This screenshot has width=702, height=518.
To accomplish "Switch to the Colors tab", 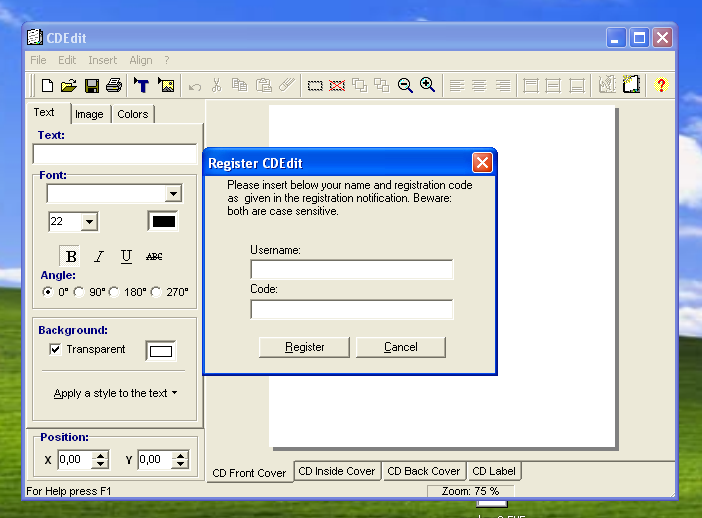I will [x=133, y=114].
